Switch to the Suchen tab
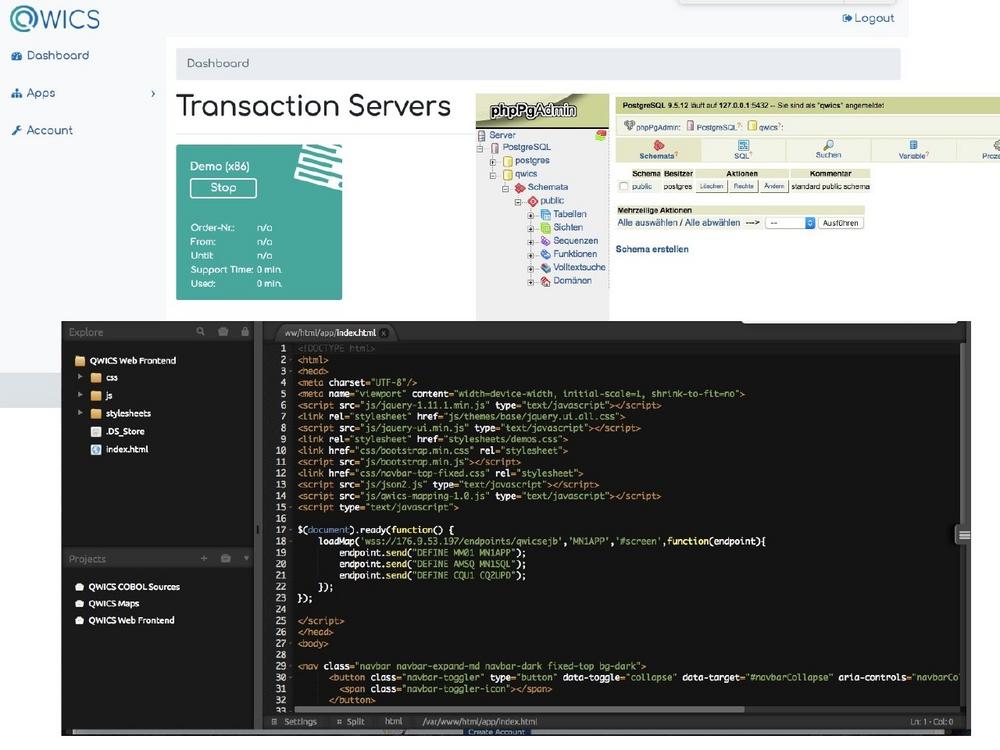The width and height of the screenshot is (1000, 750). pos(828,150)
